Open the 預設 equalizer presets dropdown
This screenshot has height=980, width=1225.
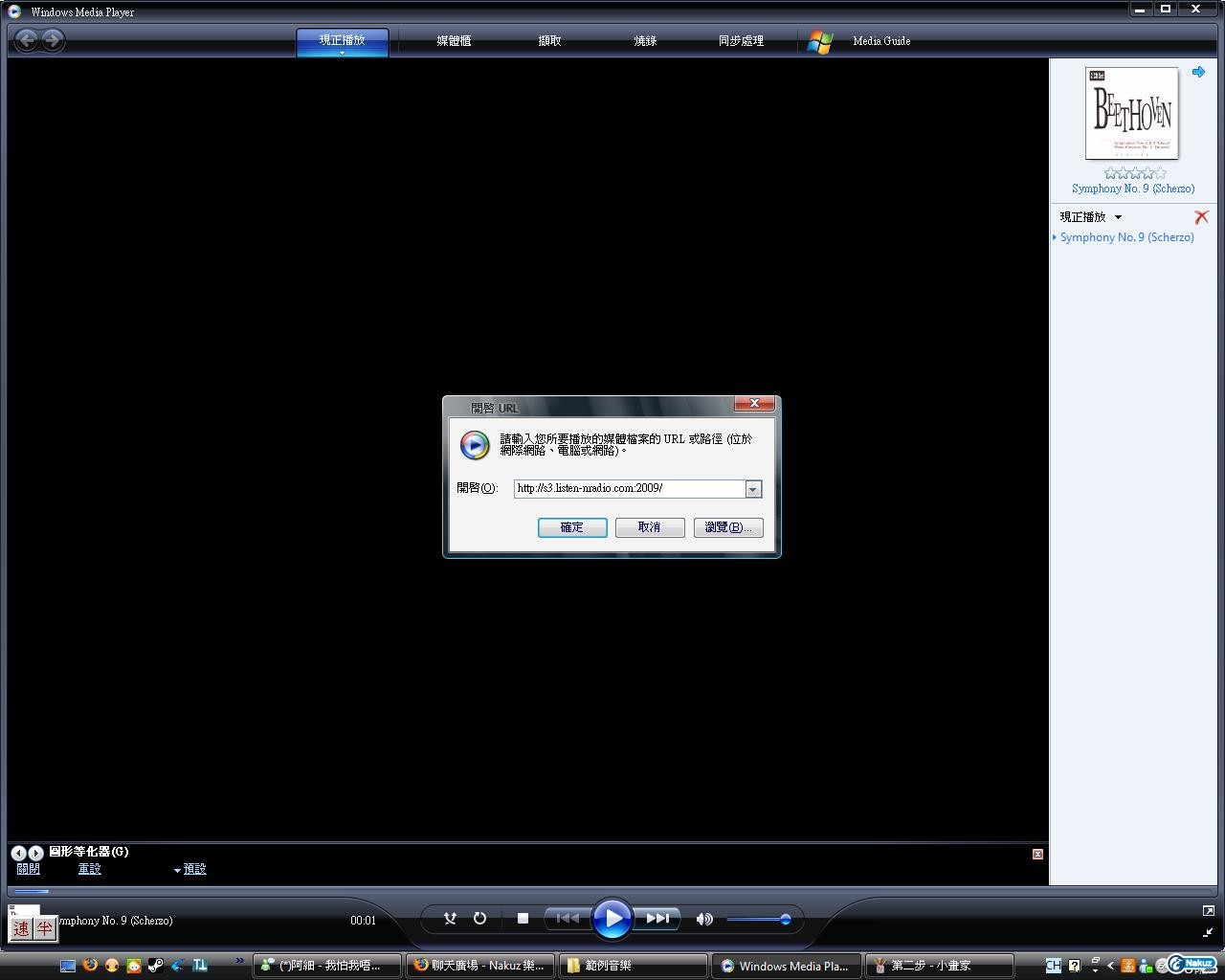(x=189, y=869)
